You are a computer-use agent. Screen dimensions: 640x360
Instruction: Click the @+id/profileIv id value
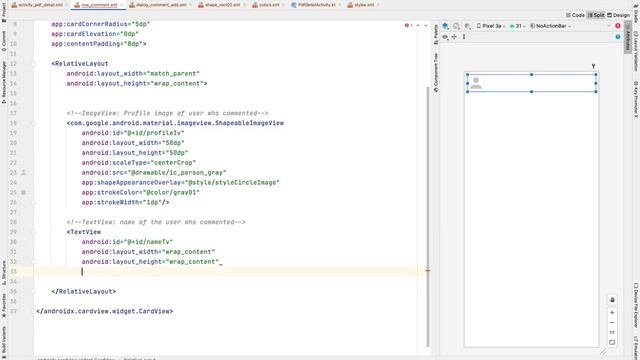coord(154,133)
